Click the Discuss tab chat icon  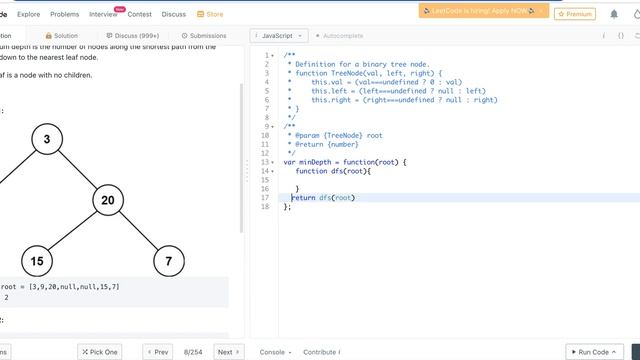point(109,36)
